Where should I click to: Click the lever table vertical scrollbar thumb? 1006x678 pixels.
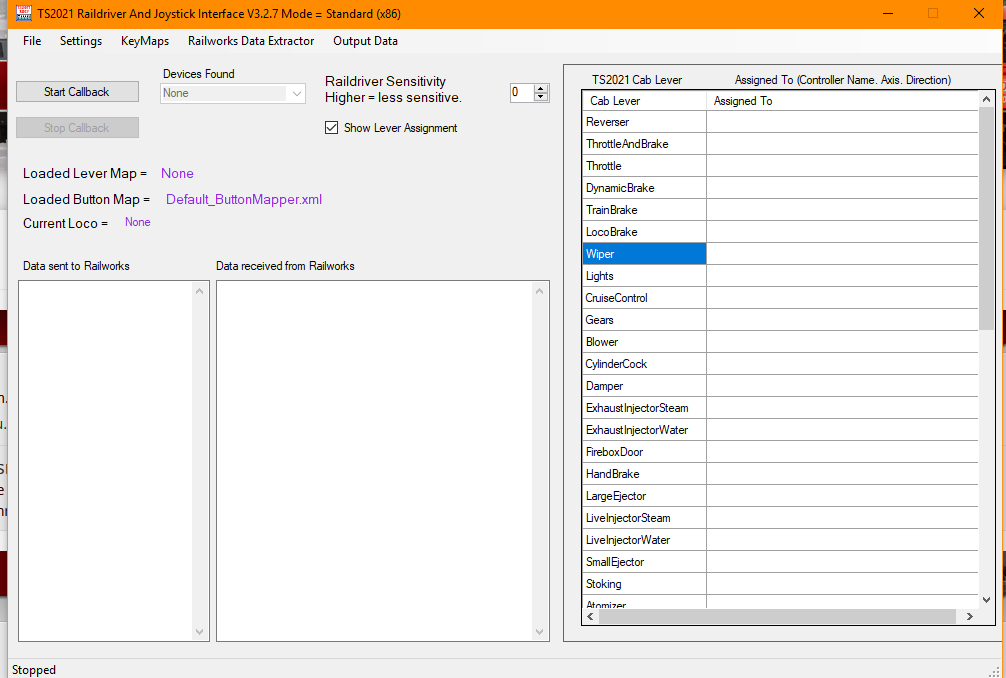(986, 220)
